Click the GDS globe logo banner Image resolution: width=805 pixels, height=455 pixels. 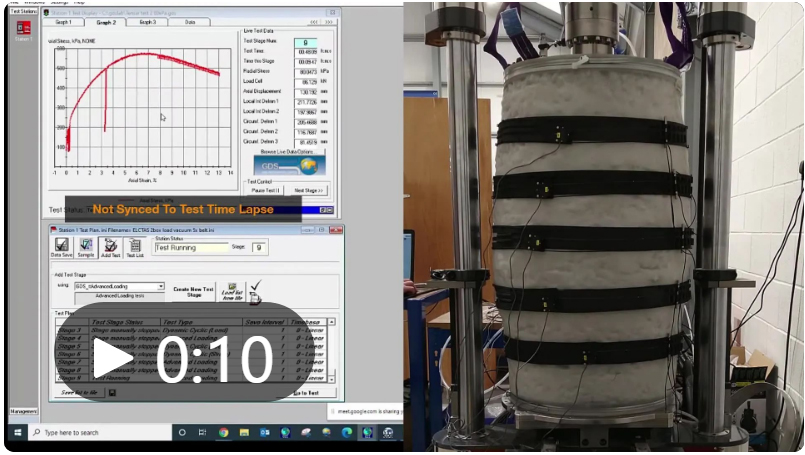(x=290, y=166)
